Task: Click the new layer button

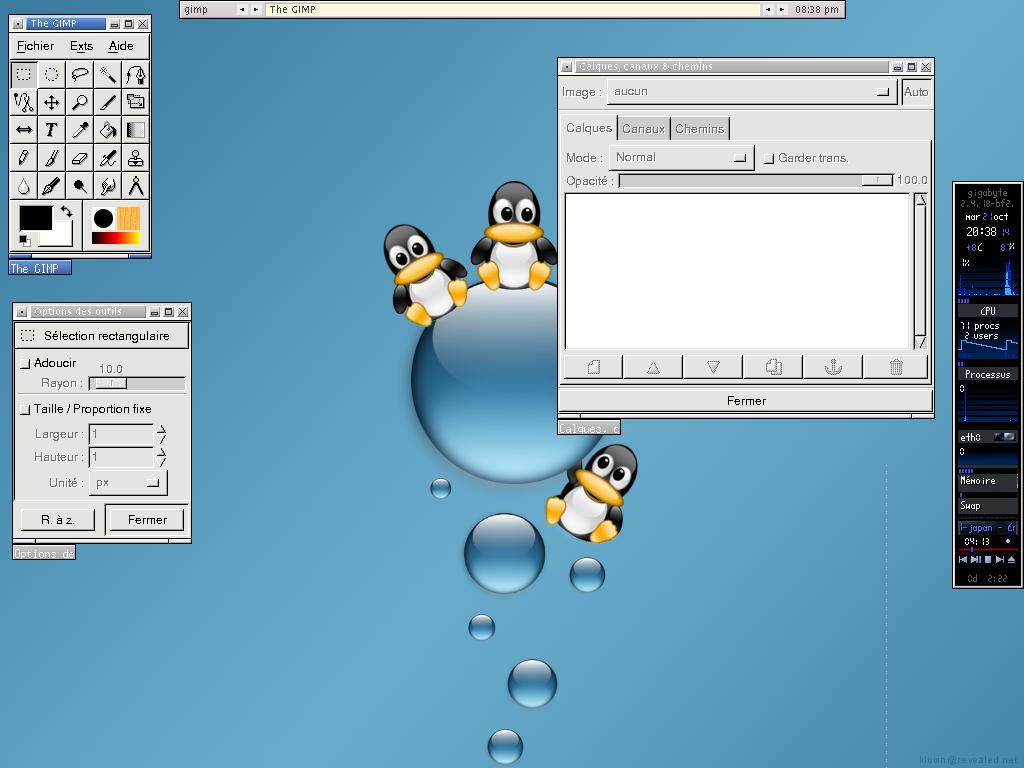Action: [x=593, y=367]
